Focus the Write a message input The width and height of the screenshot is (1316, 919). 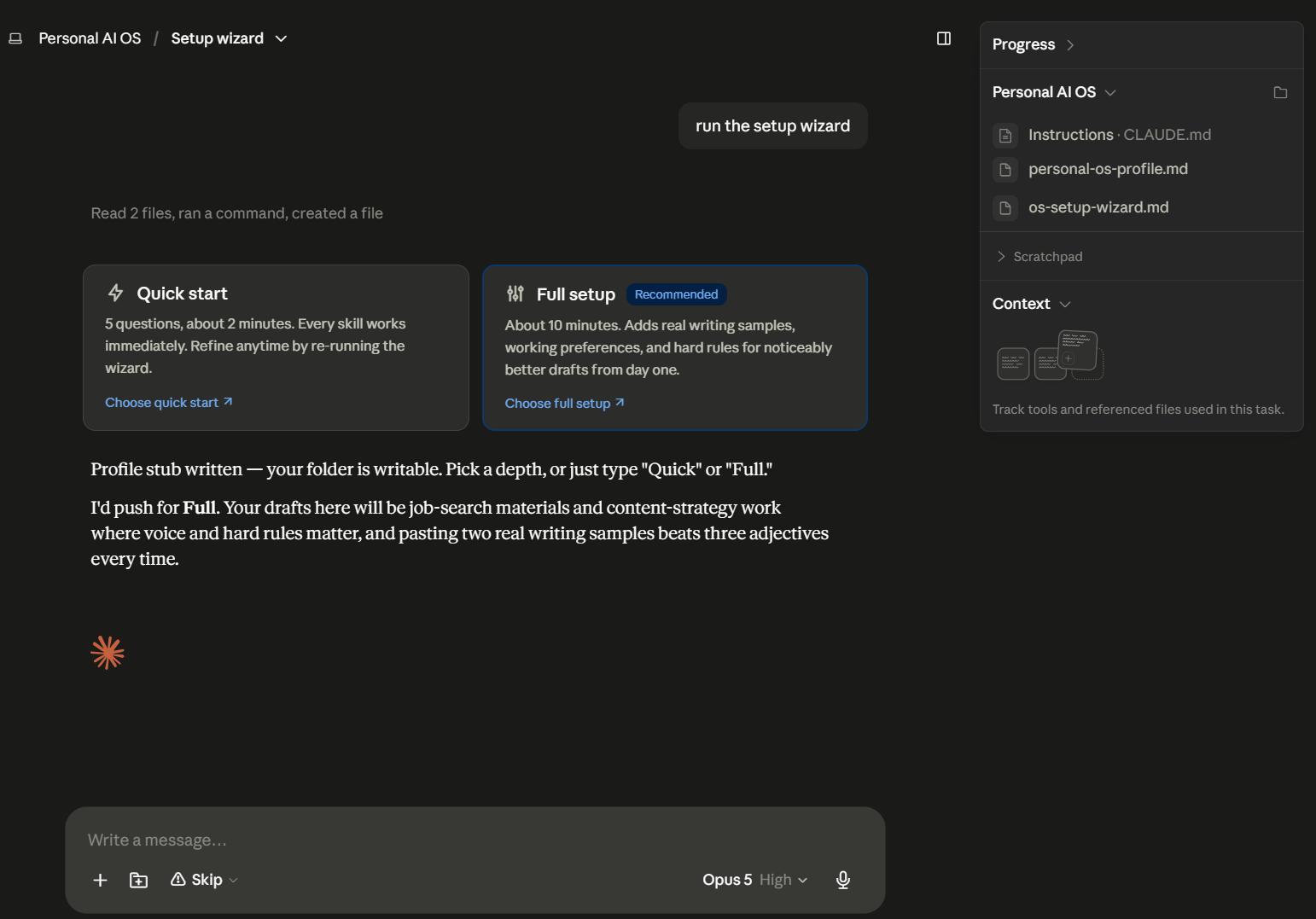point(475,840)
